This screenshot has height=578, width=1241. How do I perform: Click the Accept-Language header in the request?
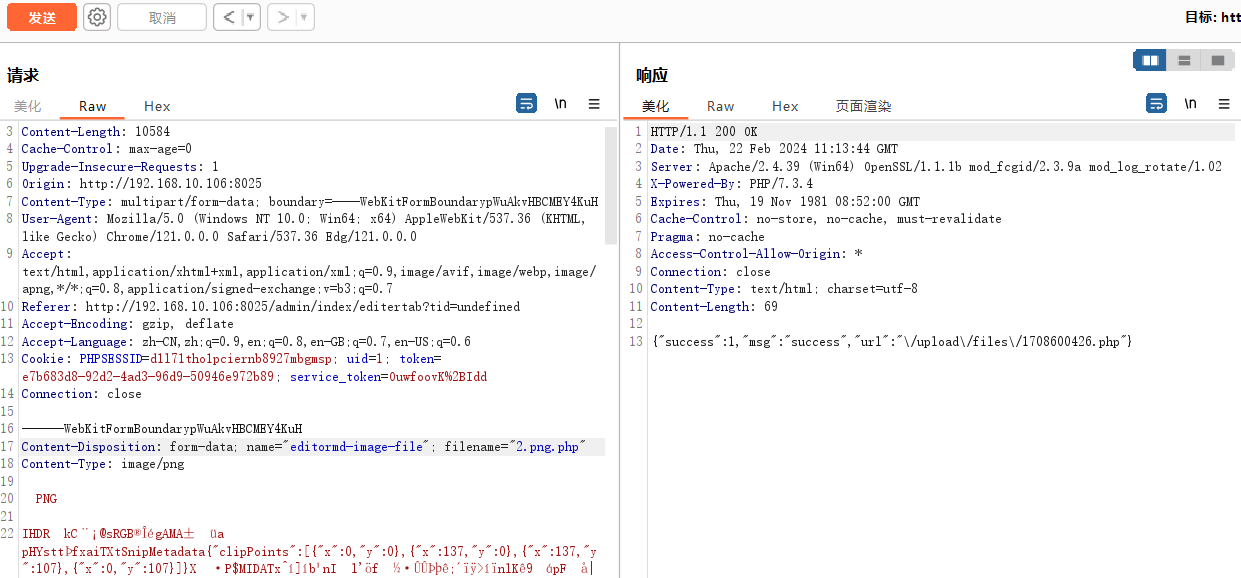click(x=246, y=342)
